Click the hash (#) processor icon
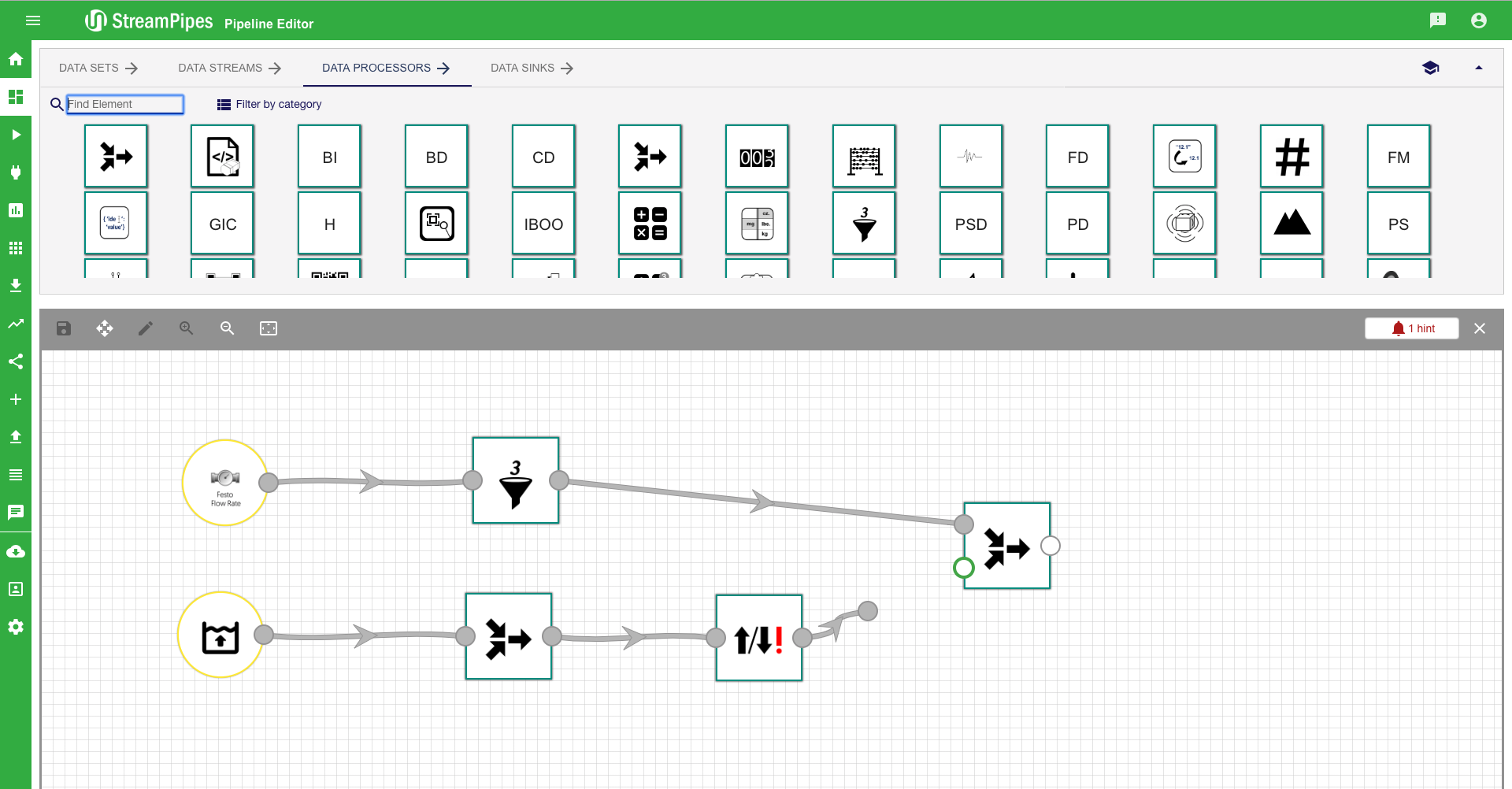Image resolution: width=1512 pixels, height=789 pixels. [1291, 157]
